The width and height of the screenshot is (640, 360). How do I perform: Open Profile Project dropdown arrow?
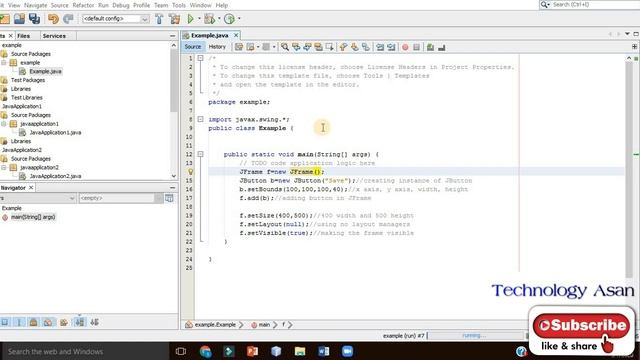(239, 19)
